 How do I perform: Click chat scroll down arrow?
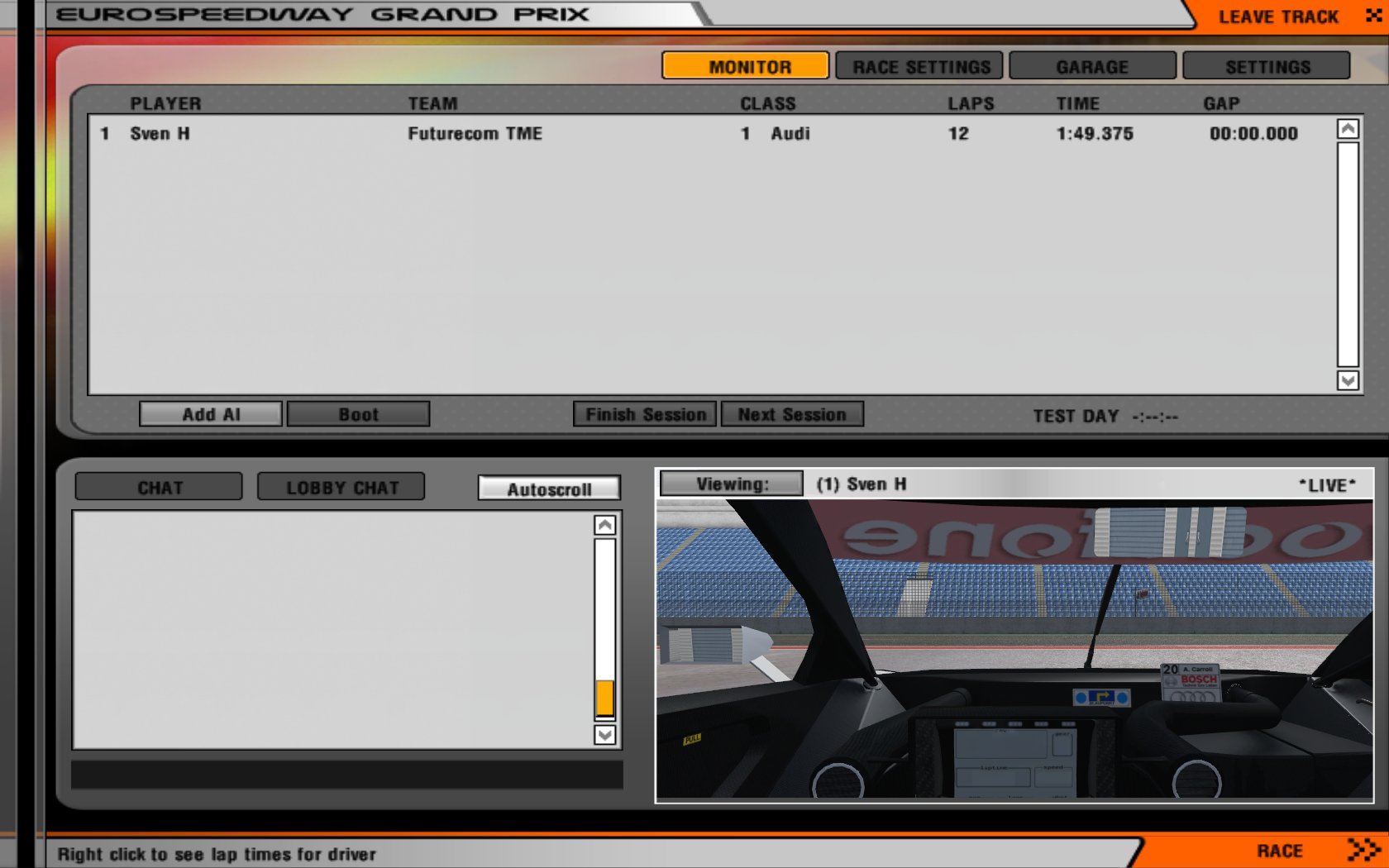point(604,734)
